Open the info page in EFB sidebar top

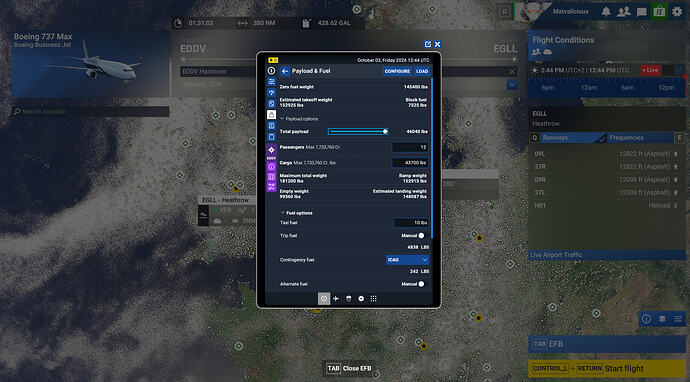click(x=271, y=71)
